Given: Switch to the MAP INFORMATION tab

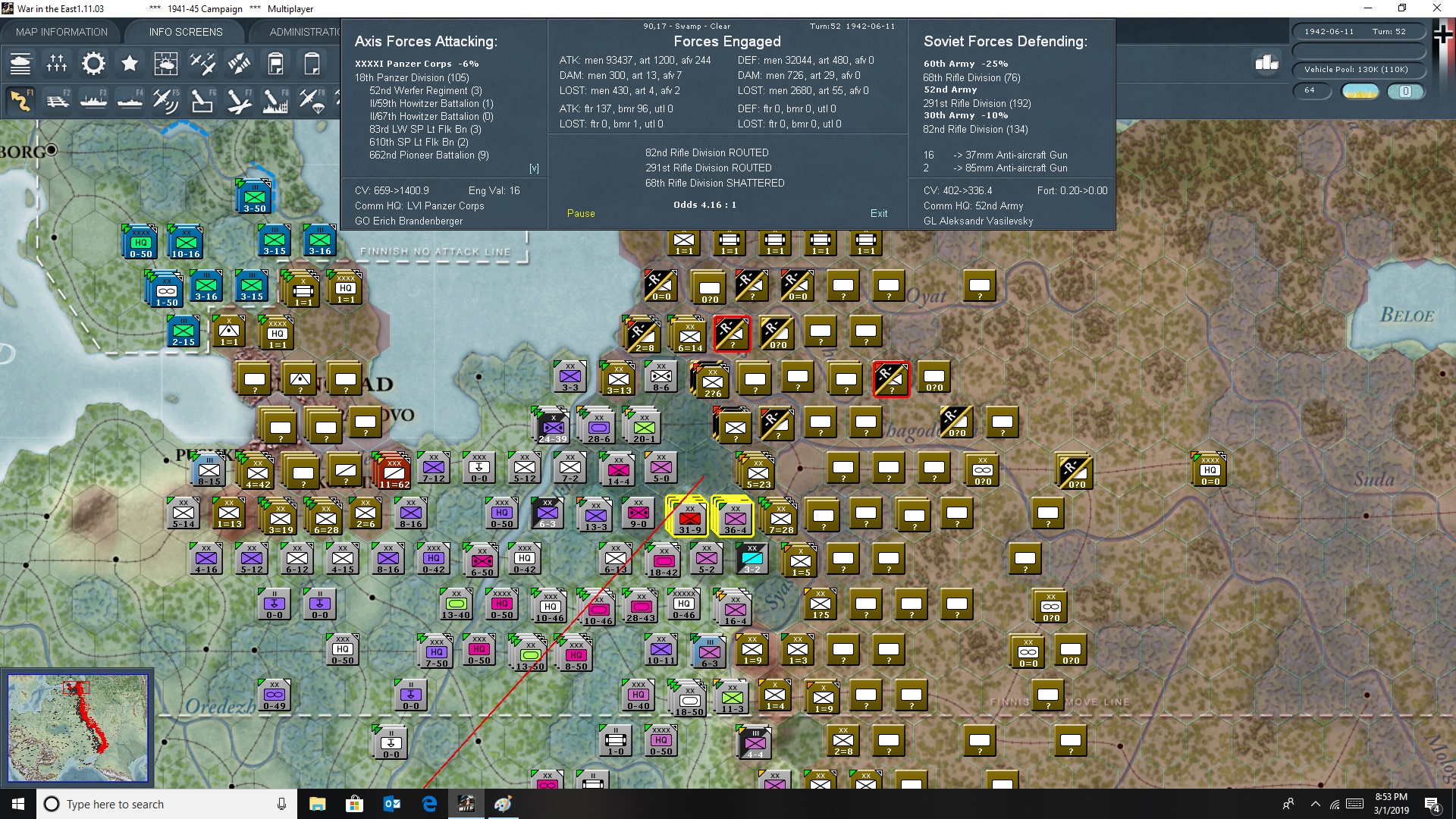Looking at the screenshot, I should pos(61,32).
